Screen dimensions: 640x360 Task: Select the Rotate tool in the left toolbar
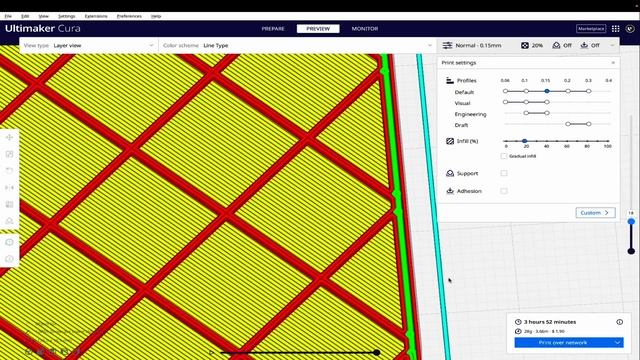[x=9, y=171]
